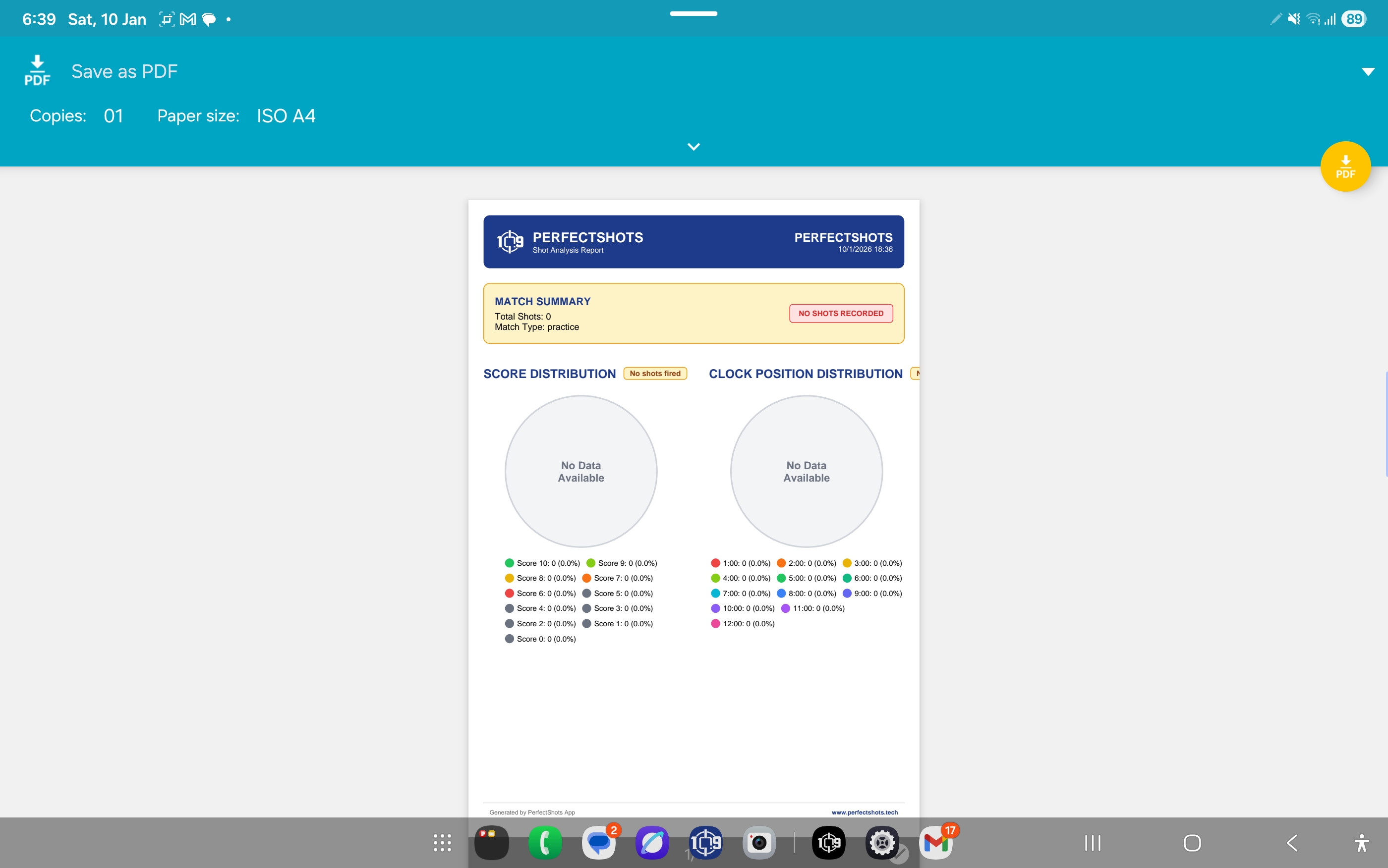Tap the PDF download icon in header

click(37, 71)
